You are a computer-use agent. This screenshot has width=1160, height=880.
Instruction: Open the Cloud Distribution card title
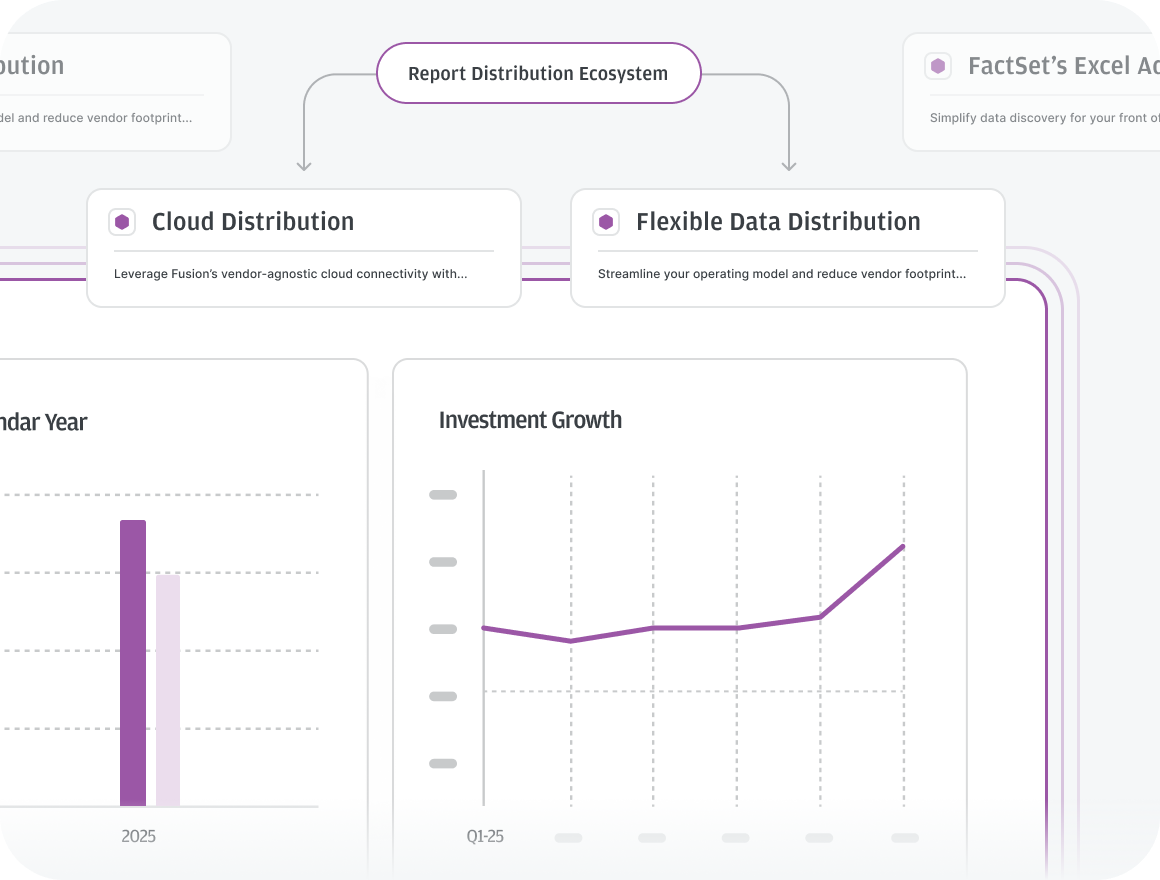[x=253, y=222]
